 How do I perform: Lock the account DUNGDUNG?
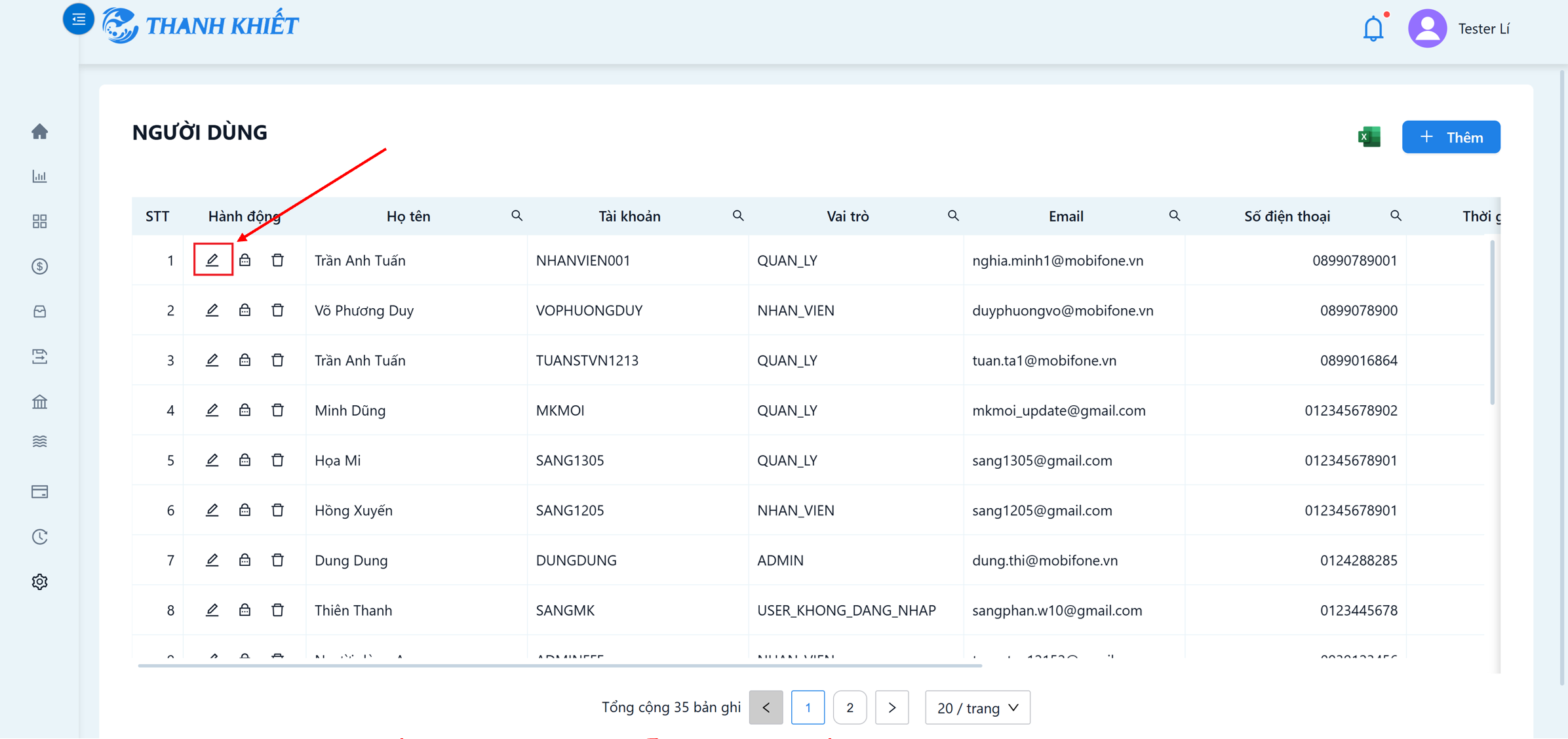tap(245, 560)
